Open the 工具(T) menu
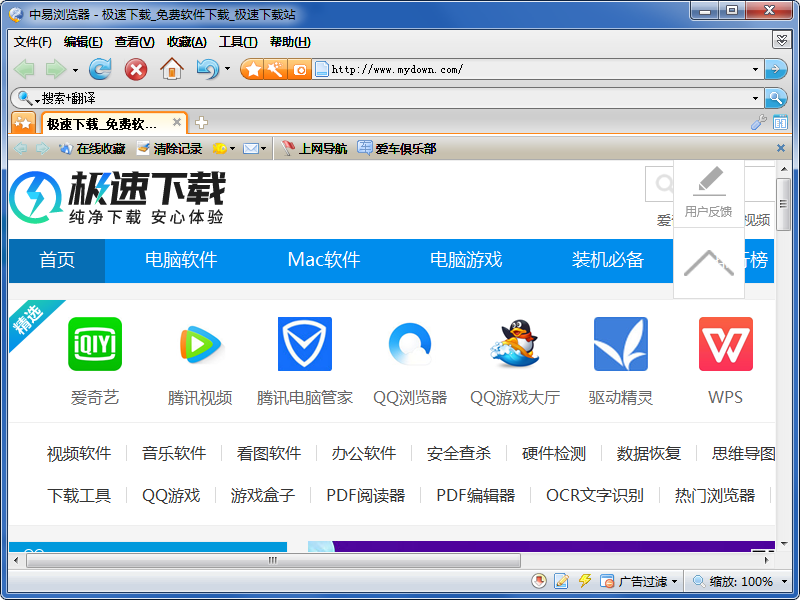This screenshot has height=600, width=800. (238, 41)
